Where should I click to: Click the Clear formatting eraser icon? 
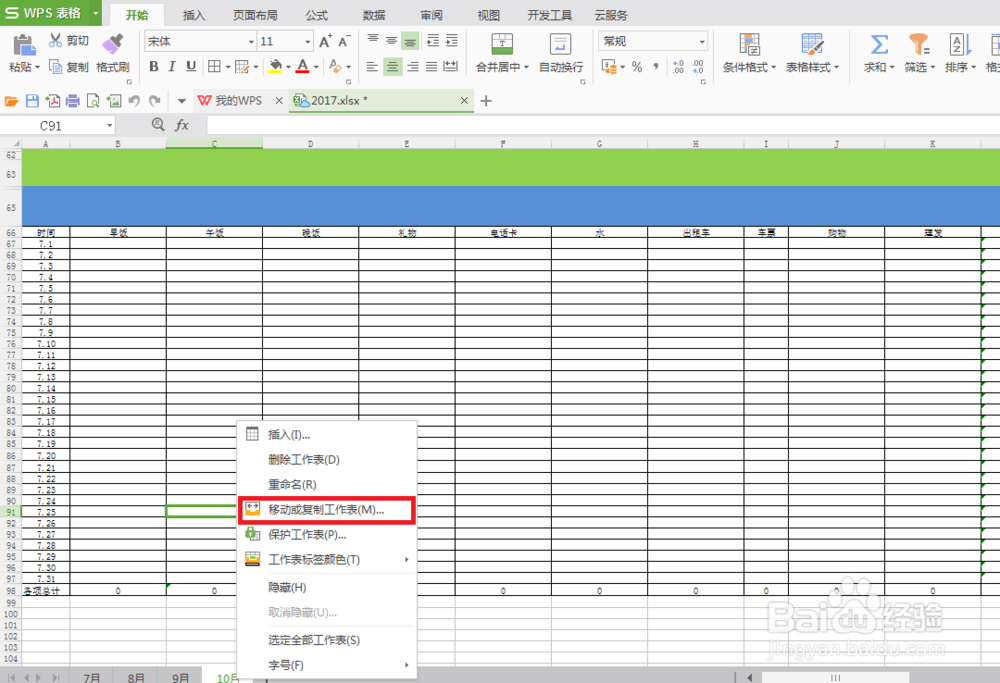pyautogui.click(x=335, y=66)
